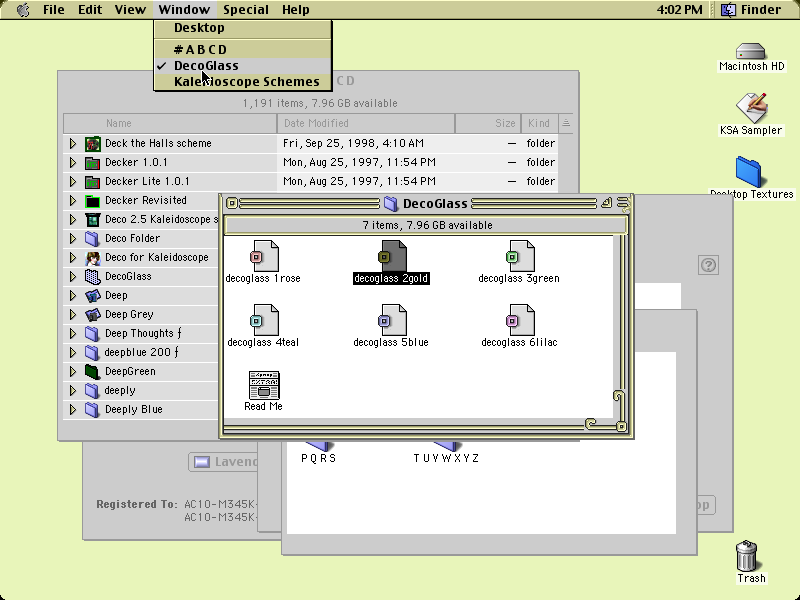This screenshot has width=800, height=600.
Task: Expand the Decker 1.0.1 folder triangle
Action: (x=73, y=163)
